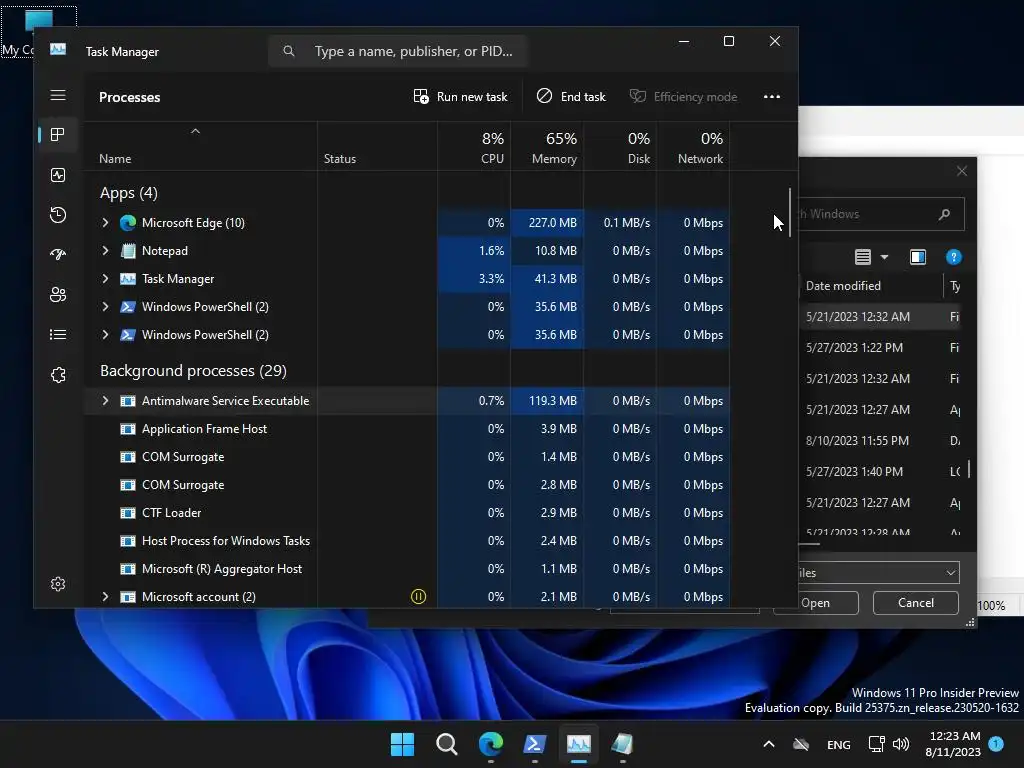
Task: Switch to PowerShell on the taskbar
Action: pyautogui.click(x=535, y=744)
